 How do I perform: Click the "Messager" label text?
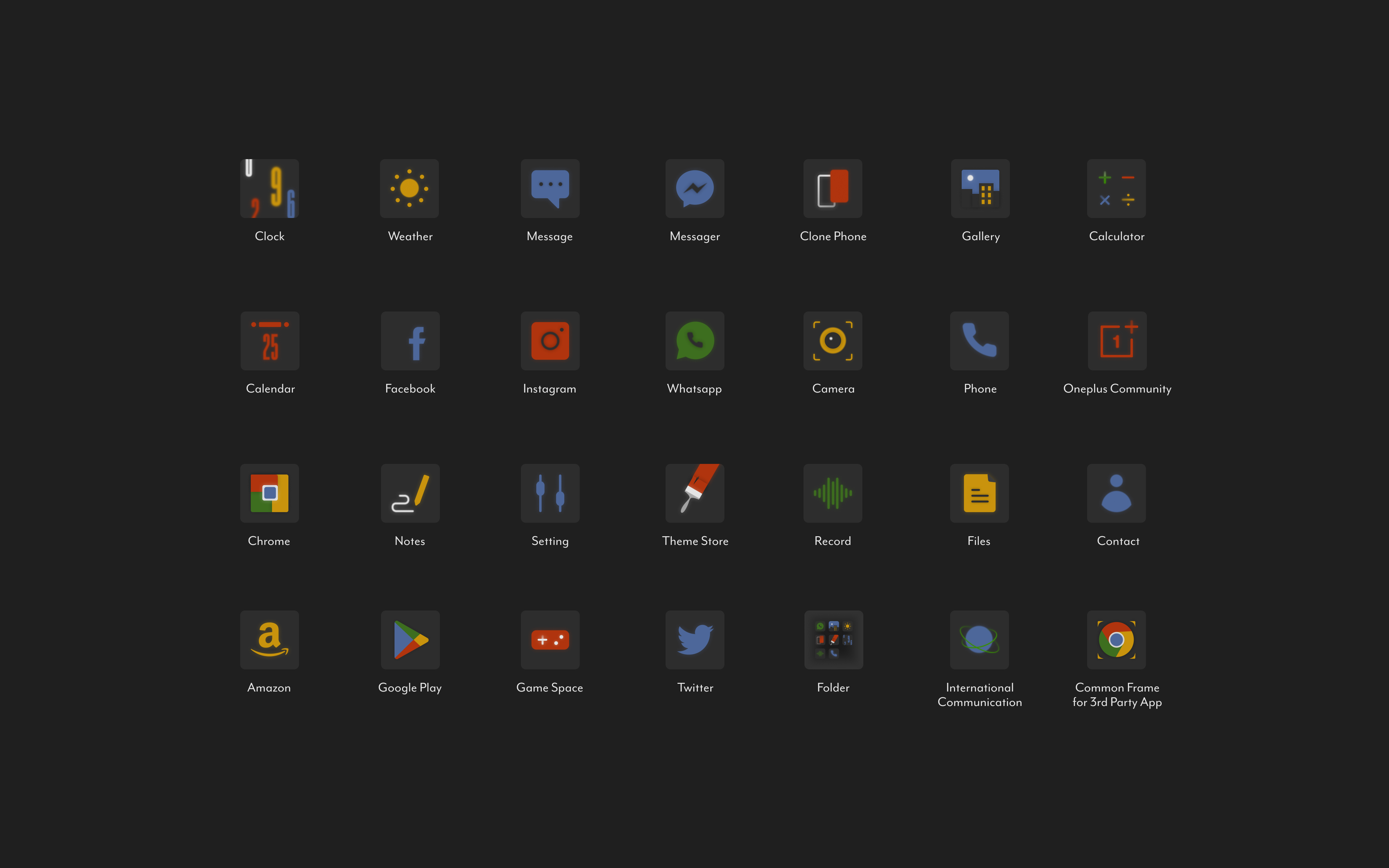click(x=694, y=237)
